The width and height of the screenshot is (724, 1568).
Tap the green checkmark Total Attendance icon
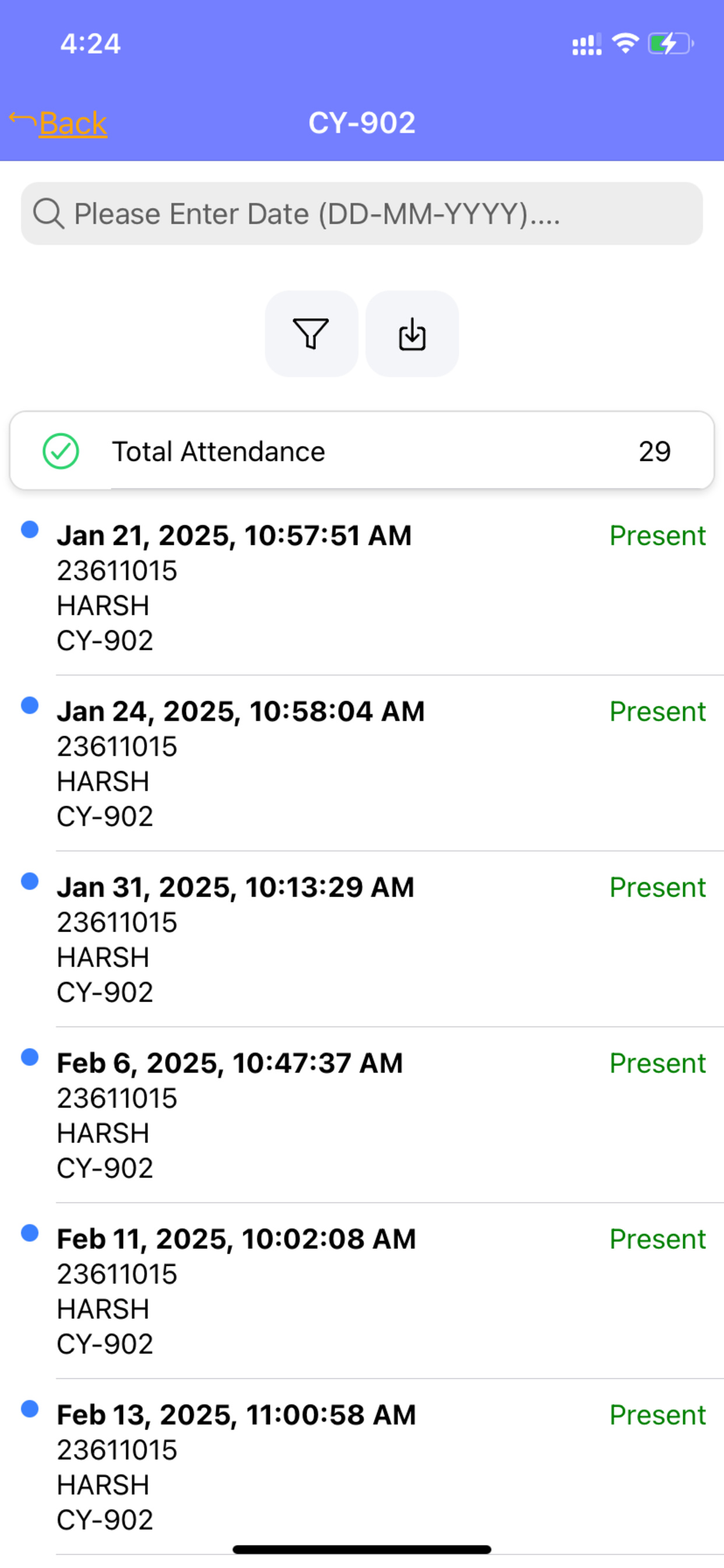click(61, 451)
